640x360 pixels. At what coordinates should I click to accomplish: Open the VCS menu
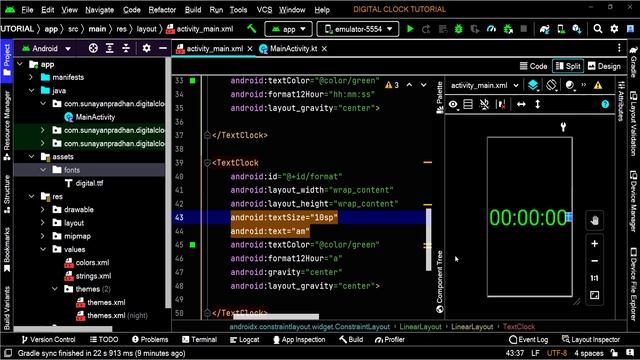point(264,10)
